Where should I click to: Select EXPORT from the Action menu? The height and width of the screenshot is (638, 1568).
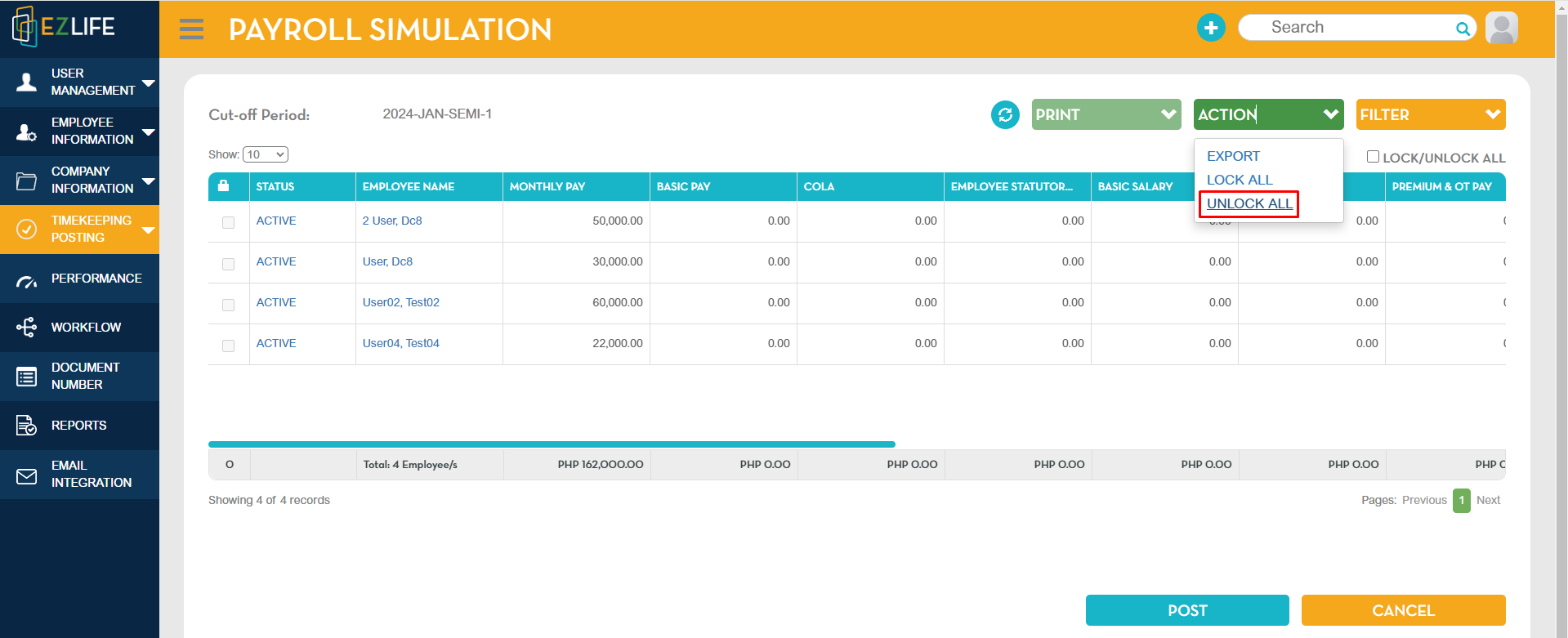pos(1233,156)
